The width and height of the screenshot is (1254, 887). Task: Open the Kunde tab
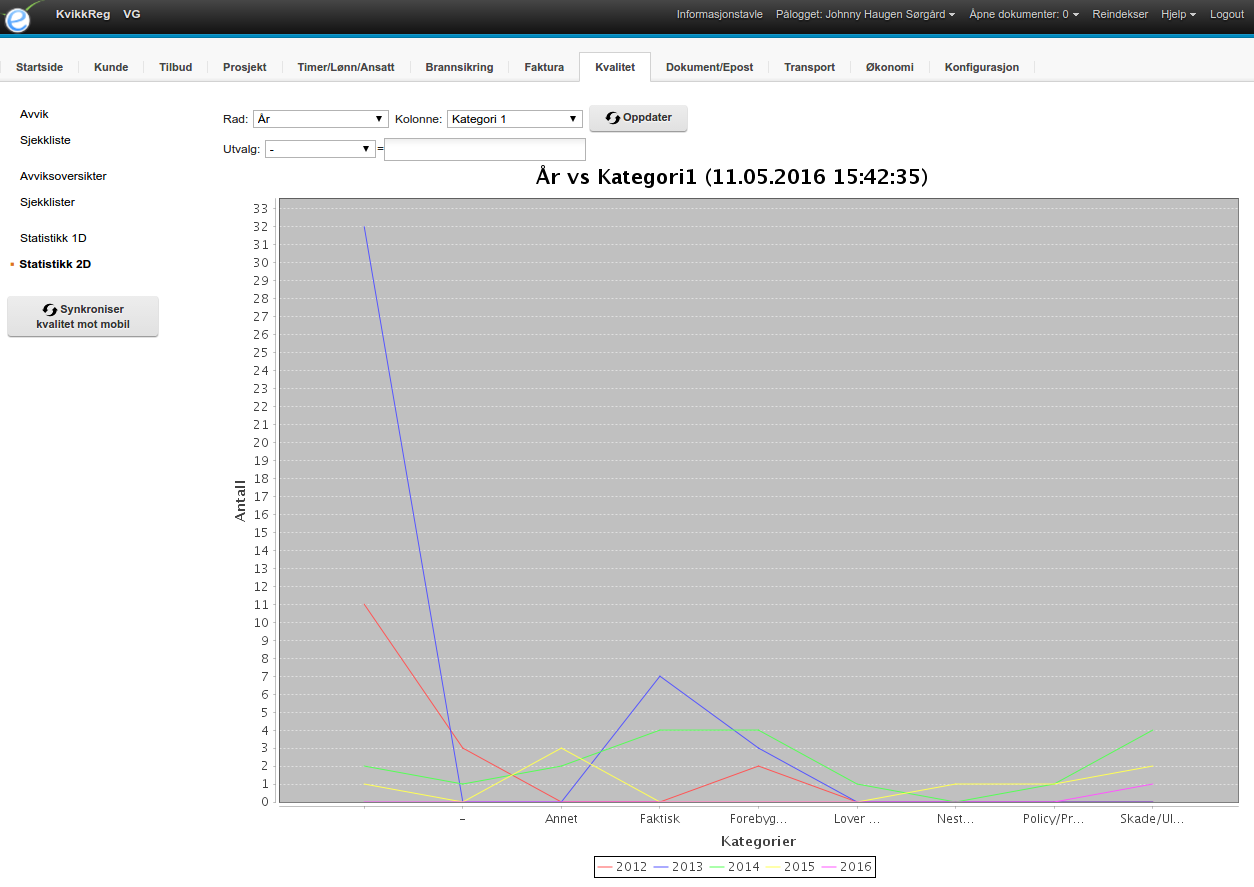tap(111, 67)
